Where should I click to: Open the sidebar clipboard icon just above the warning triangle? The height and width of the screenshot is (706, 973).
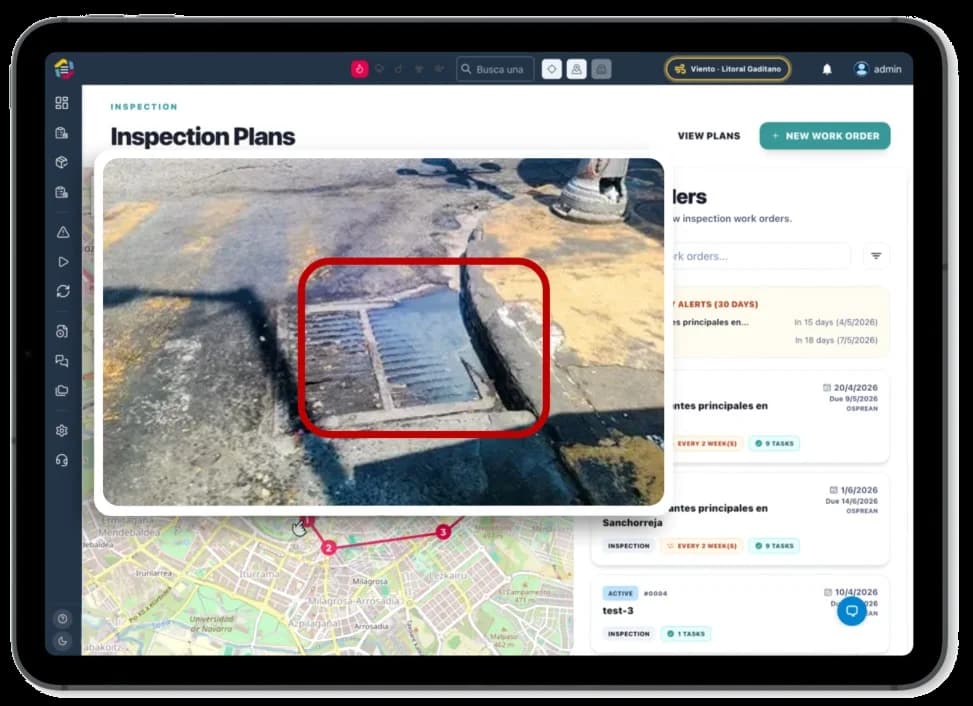[61, 192]
